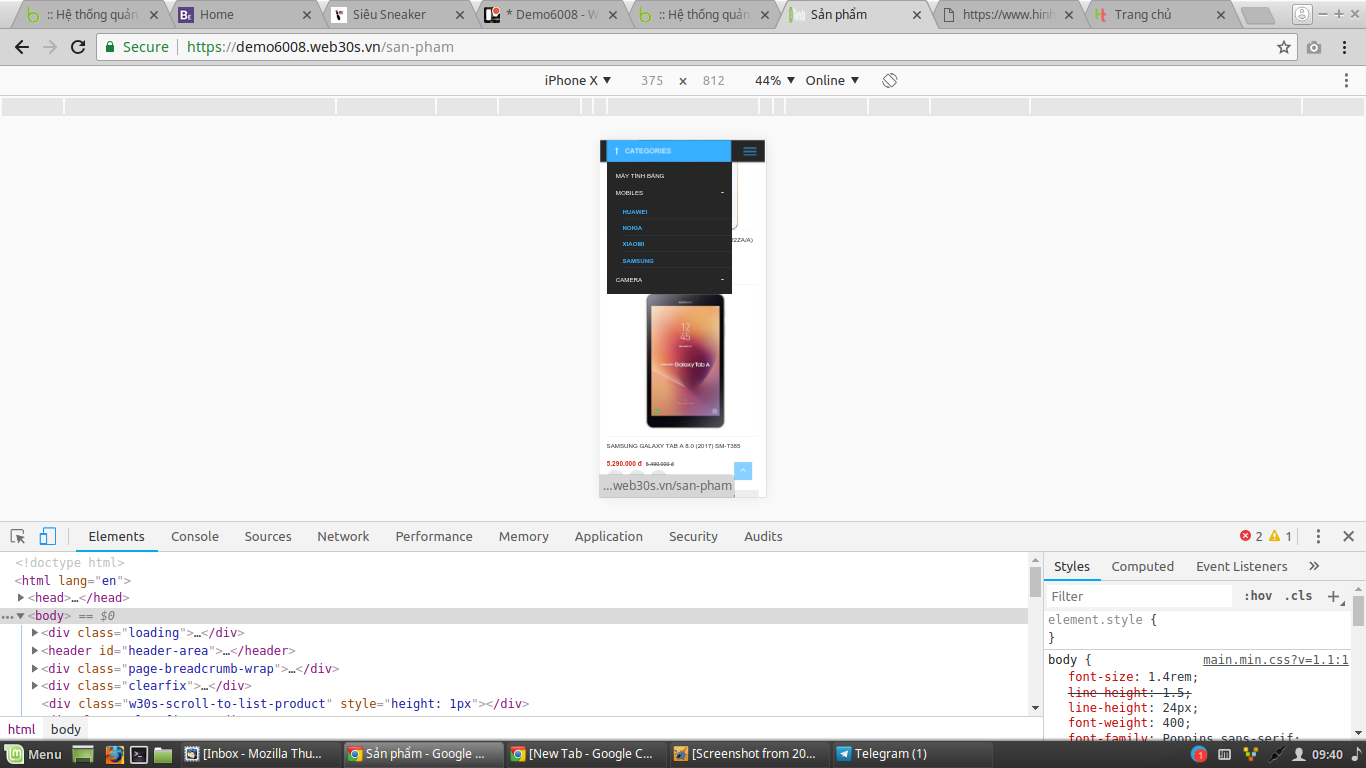Go back in browser history
1366x768 pixels.
point(22,47)
